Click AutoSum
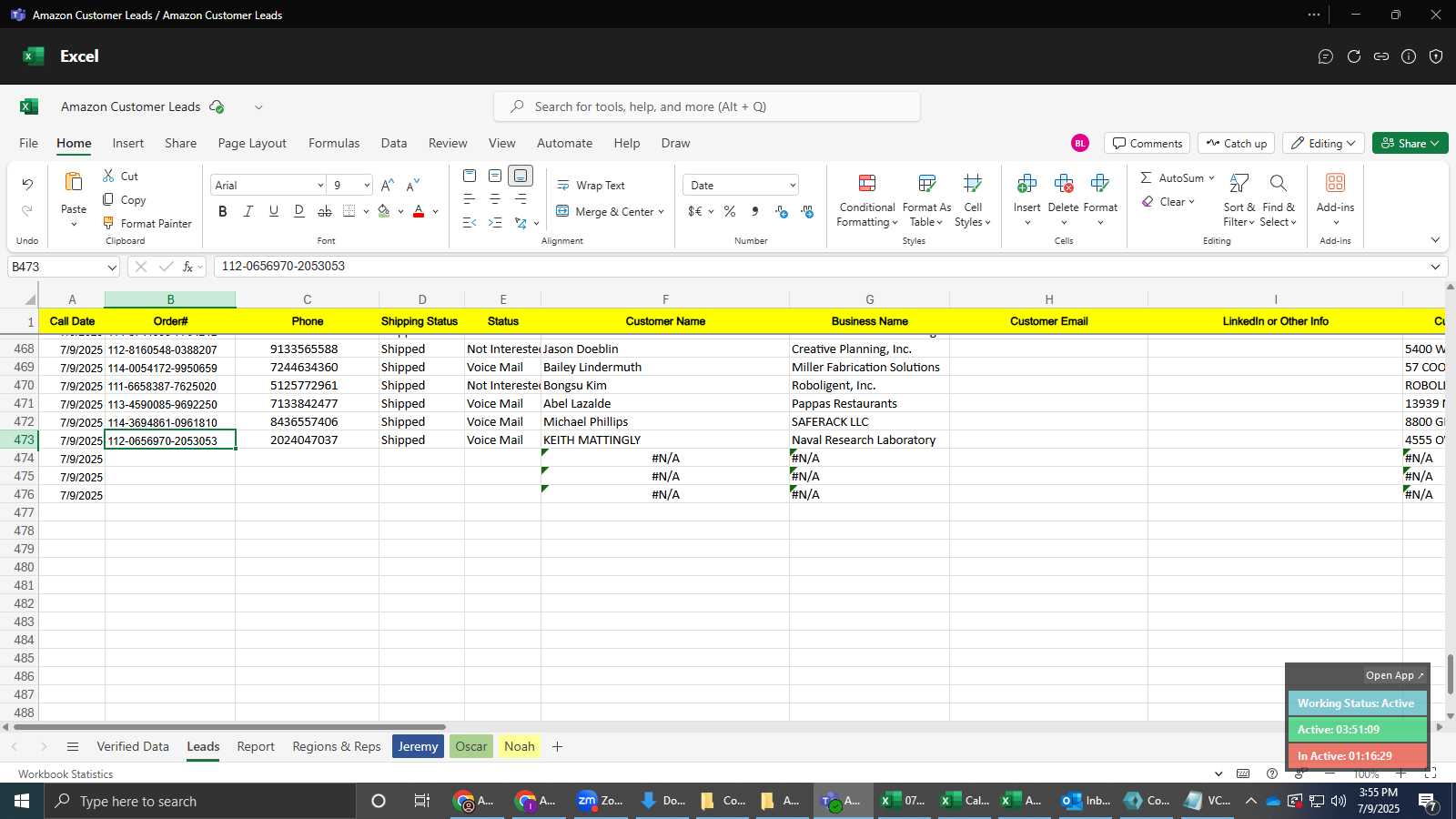This screenshot has height=819, width=1456. pos(1177,178)
